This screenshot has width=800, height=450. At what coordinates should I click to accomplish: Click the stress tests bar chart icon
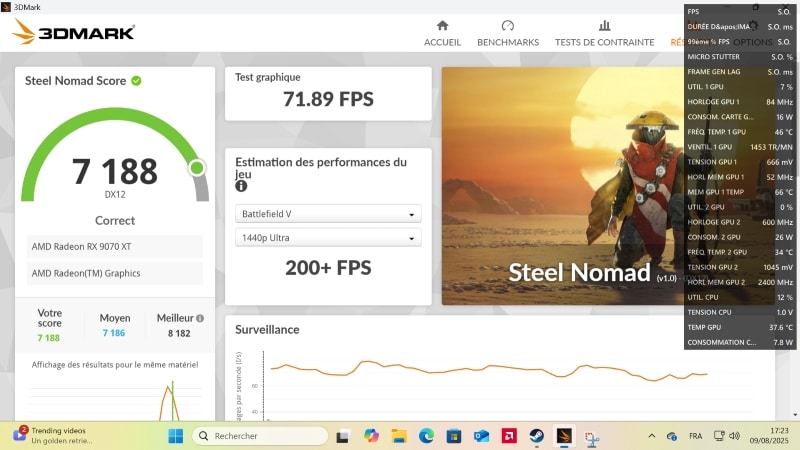tap(605, 26)
